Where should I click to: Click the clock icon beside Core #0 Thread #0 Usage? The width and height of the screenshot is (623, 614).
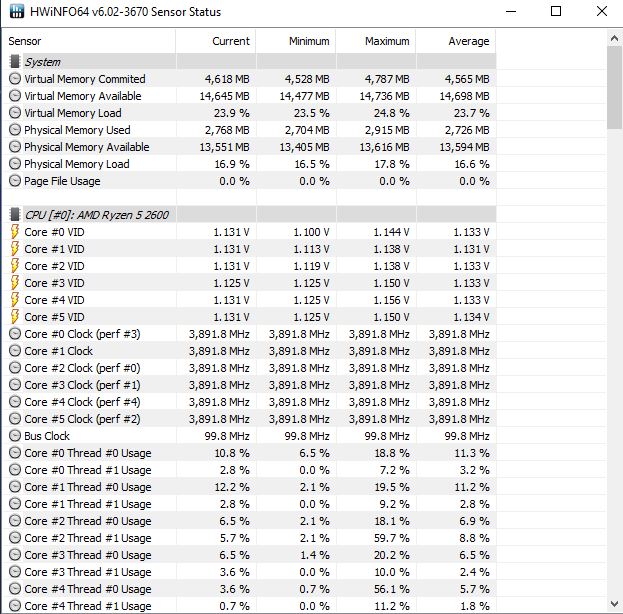click(15, 453)
